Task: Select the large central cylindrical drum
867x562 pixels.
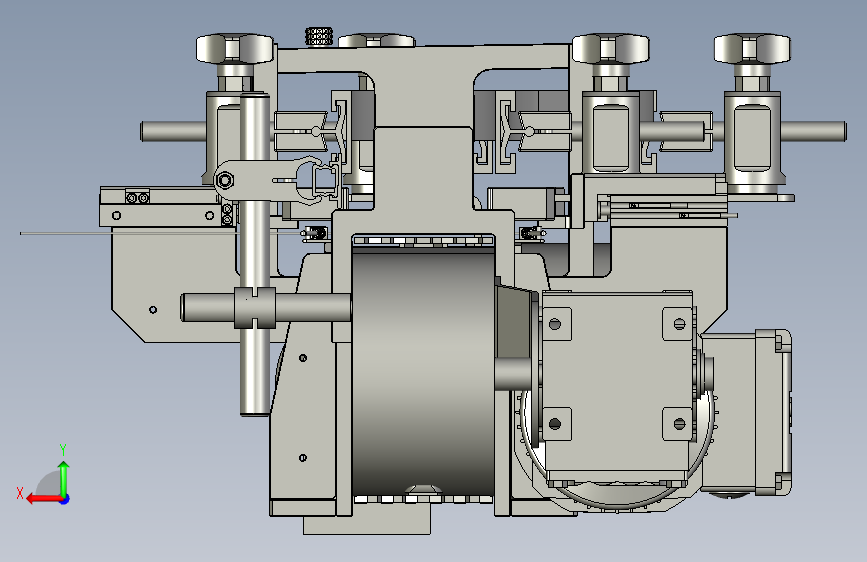Action: pos(424,372)
